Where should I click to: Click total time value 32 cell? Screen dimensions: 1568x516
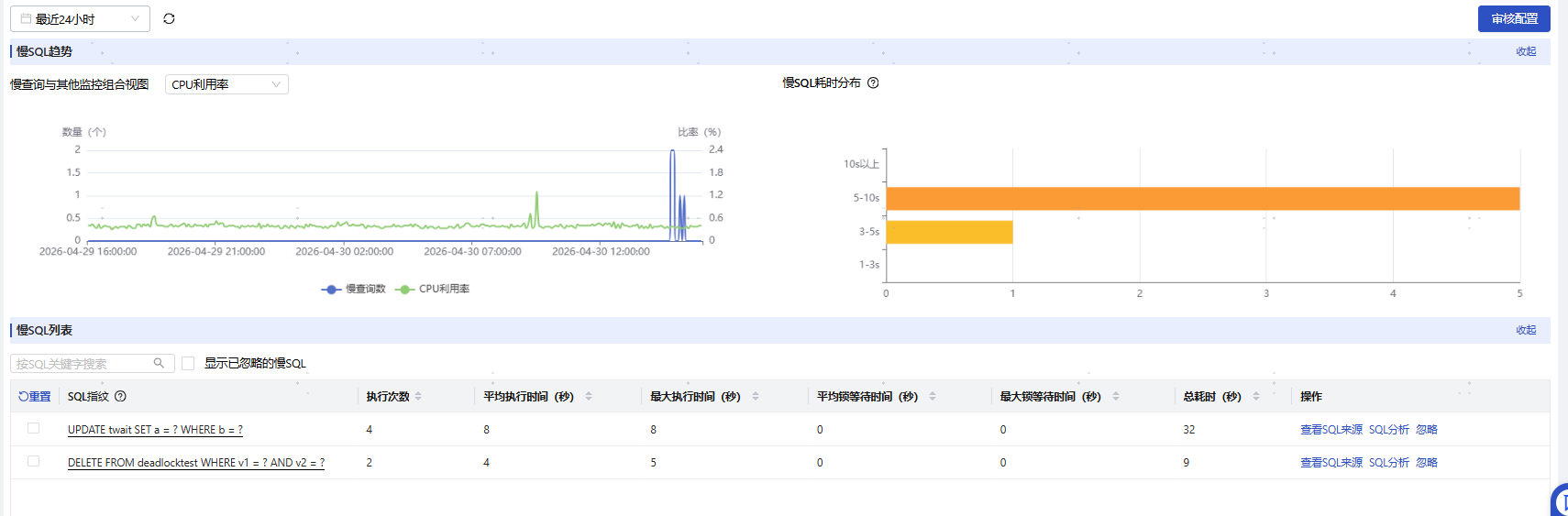(1189, 430)
